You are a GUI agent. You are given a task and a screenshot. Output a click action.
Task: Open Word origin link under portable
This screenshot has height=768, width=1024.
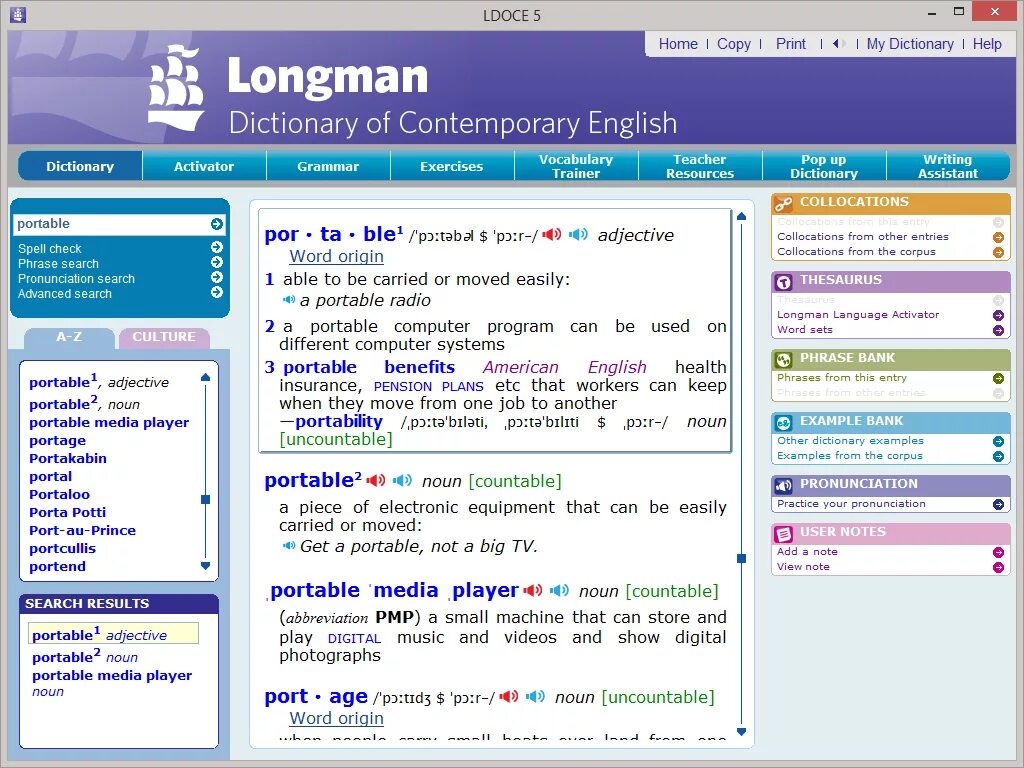pos(336,256)
